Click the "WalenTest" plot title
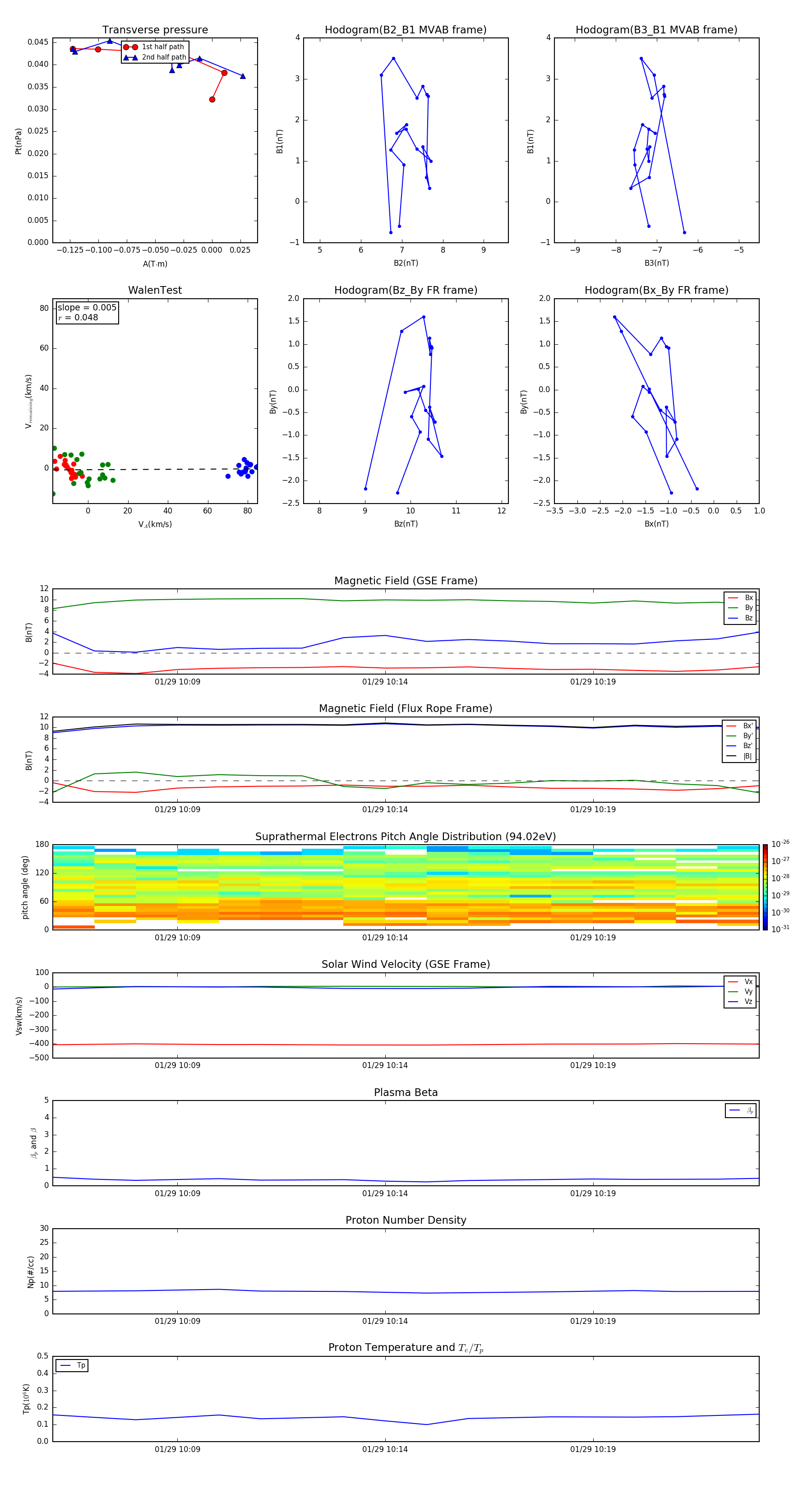Image resolution: width=812 pixels, height=1489 pixels. [x=155, y=290]
